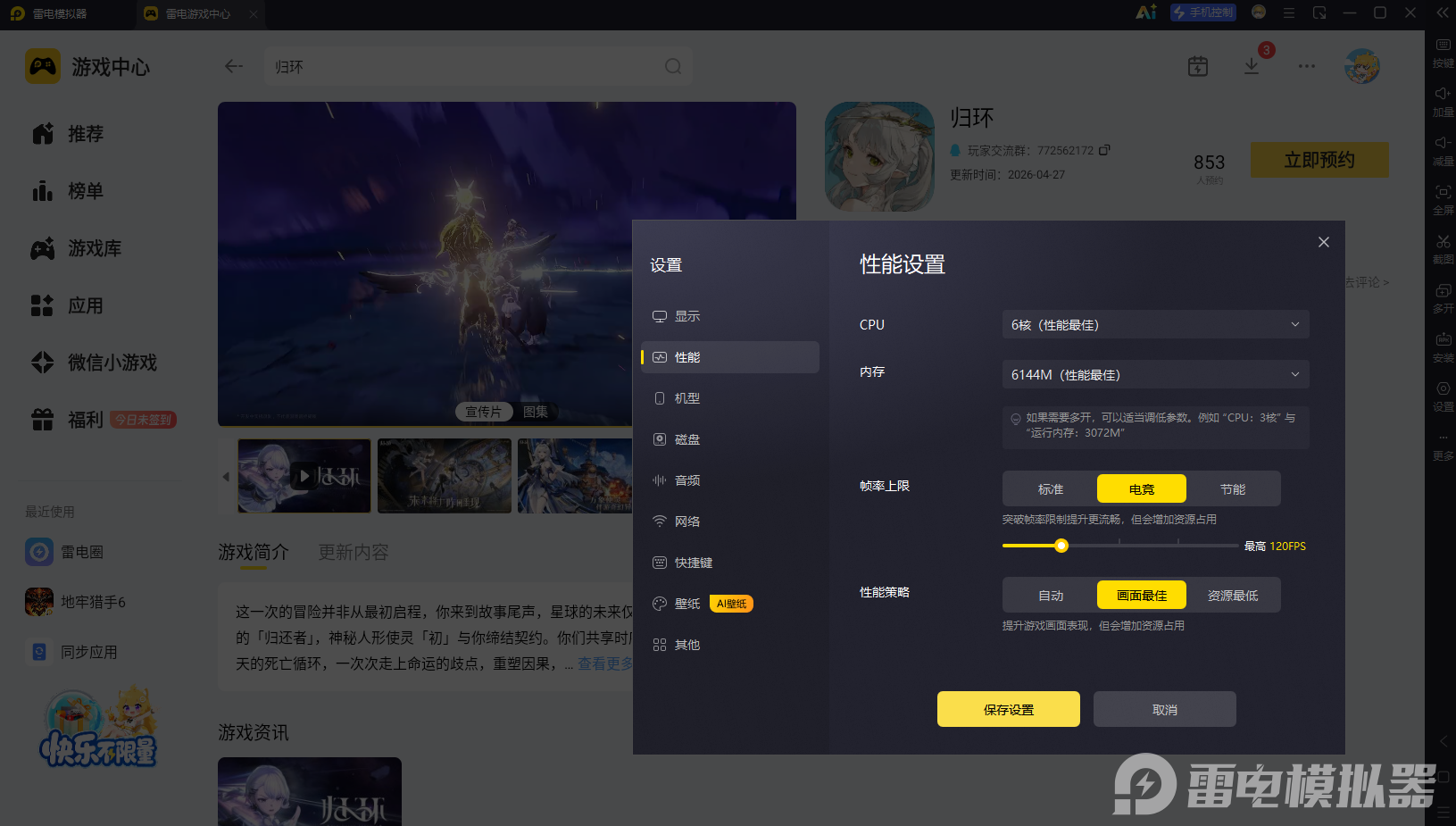The height and width of the screenshot is (826, 1456).
Task: Open 壁纸 settings section
Action: click(x=730, y=604)
